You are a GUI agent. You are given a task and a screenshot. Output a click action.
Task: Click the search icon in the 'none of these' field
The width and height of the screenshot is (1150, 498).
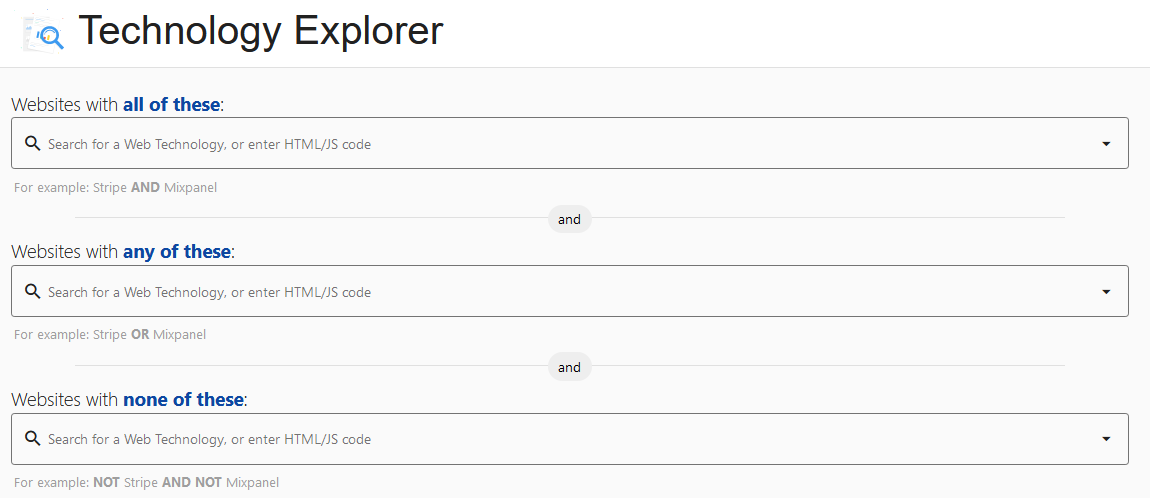coord(32,439)
